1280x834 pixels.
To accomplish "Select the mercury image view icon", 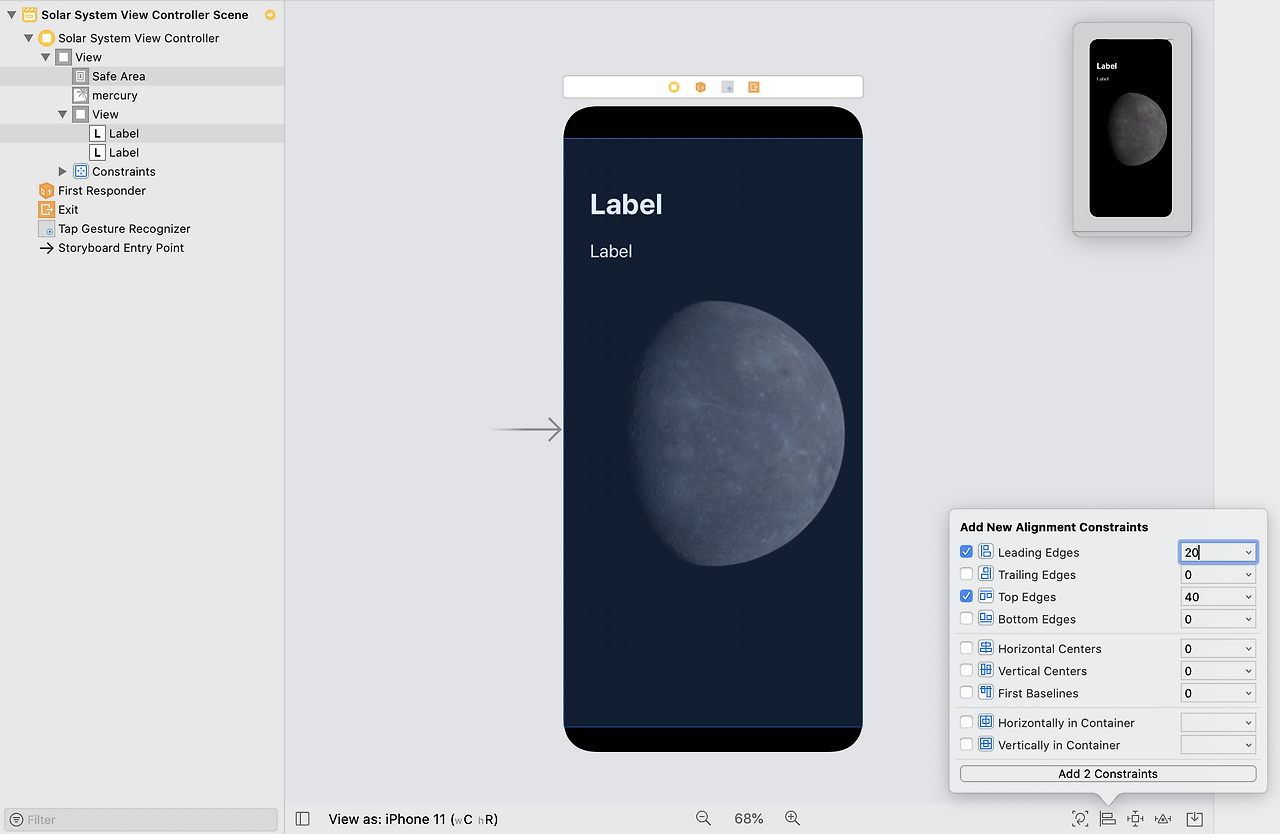I will pos(81,95).
